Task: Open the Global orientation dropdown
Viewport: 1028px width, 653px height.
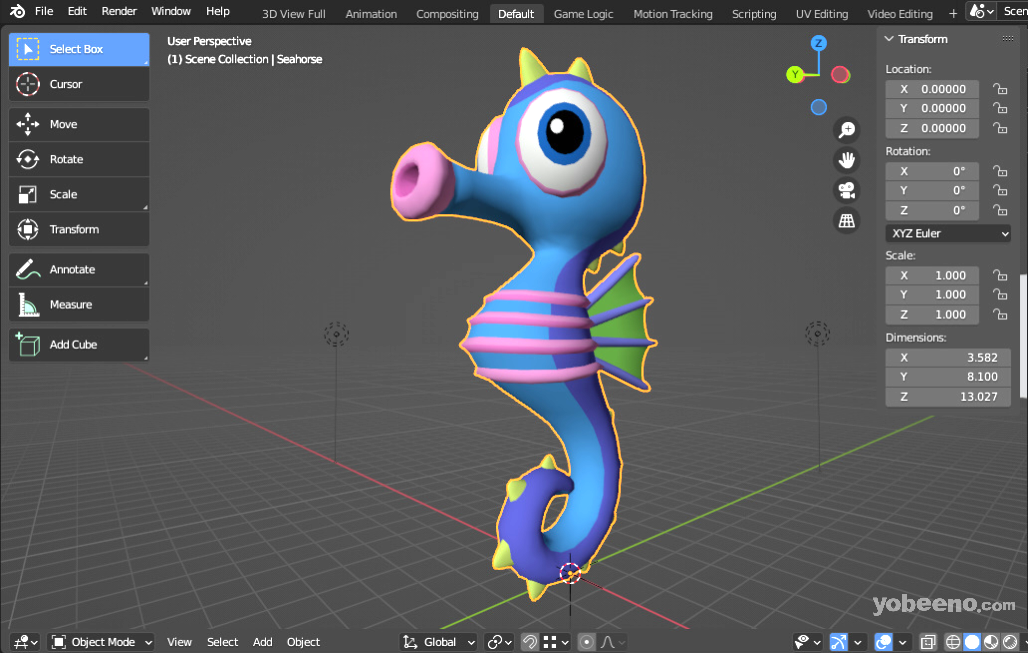Action: (439, 642)
